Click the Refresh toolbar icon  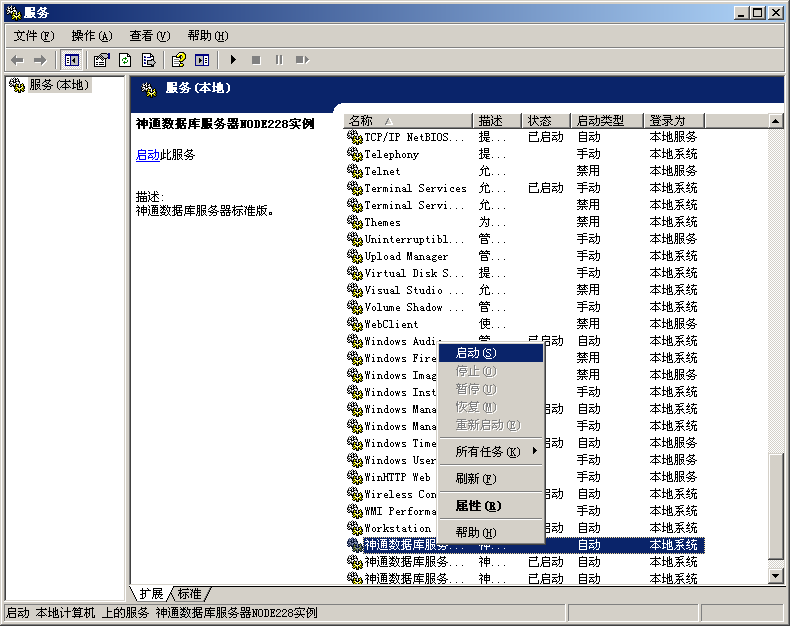tap(125, 60)
